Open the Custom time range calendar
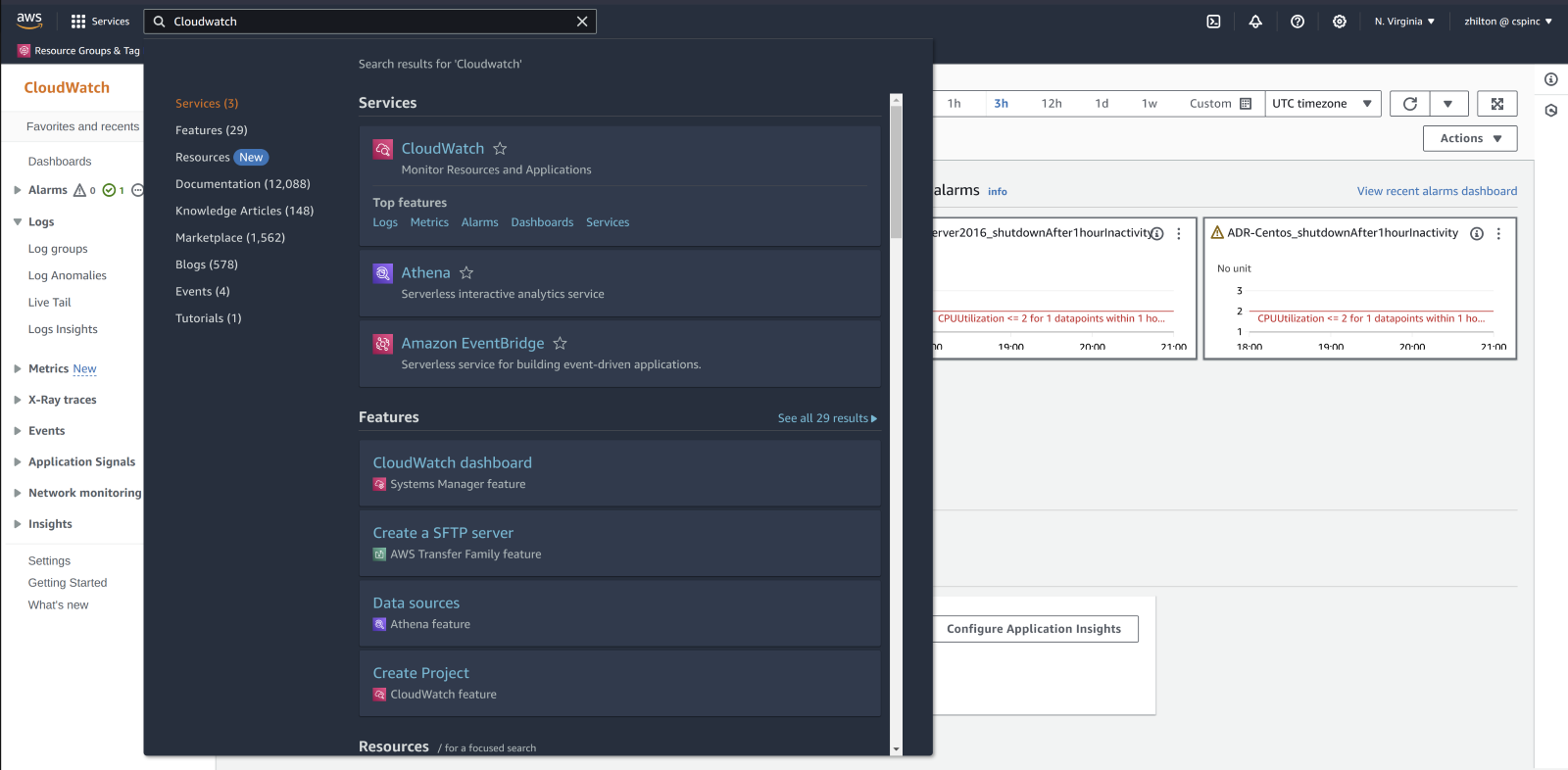 (x=1220, y=104)
